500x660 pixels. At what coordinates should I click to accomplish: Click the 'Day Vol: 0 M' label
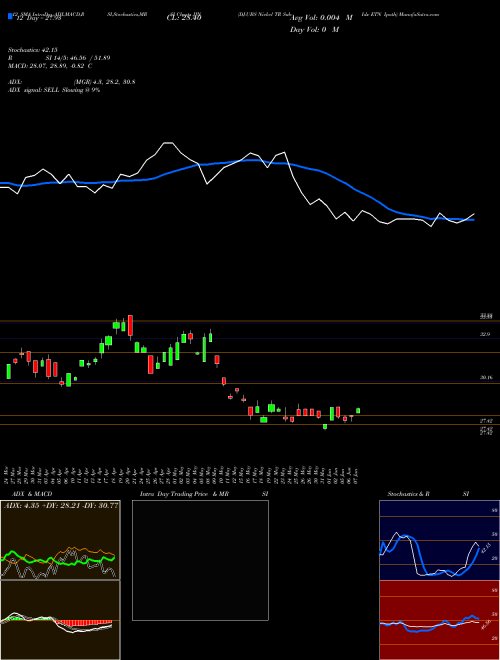tap(314, 29)
